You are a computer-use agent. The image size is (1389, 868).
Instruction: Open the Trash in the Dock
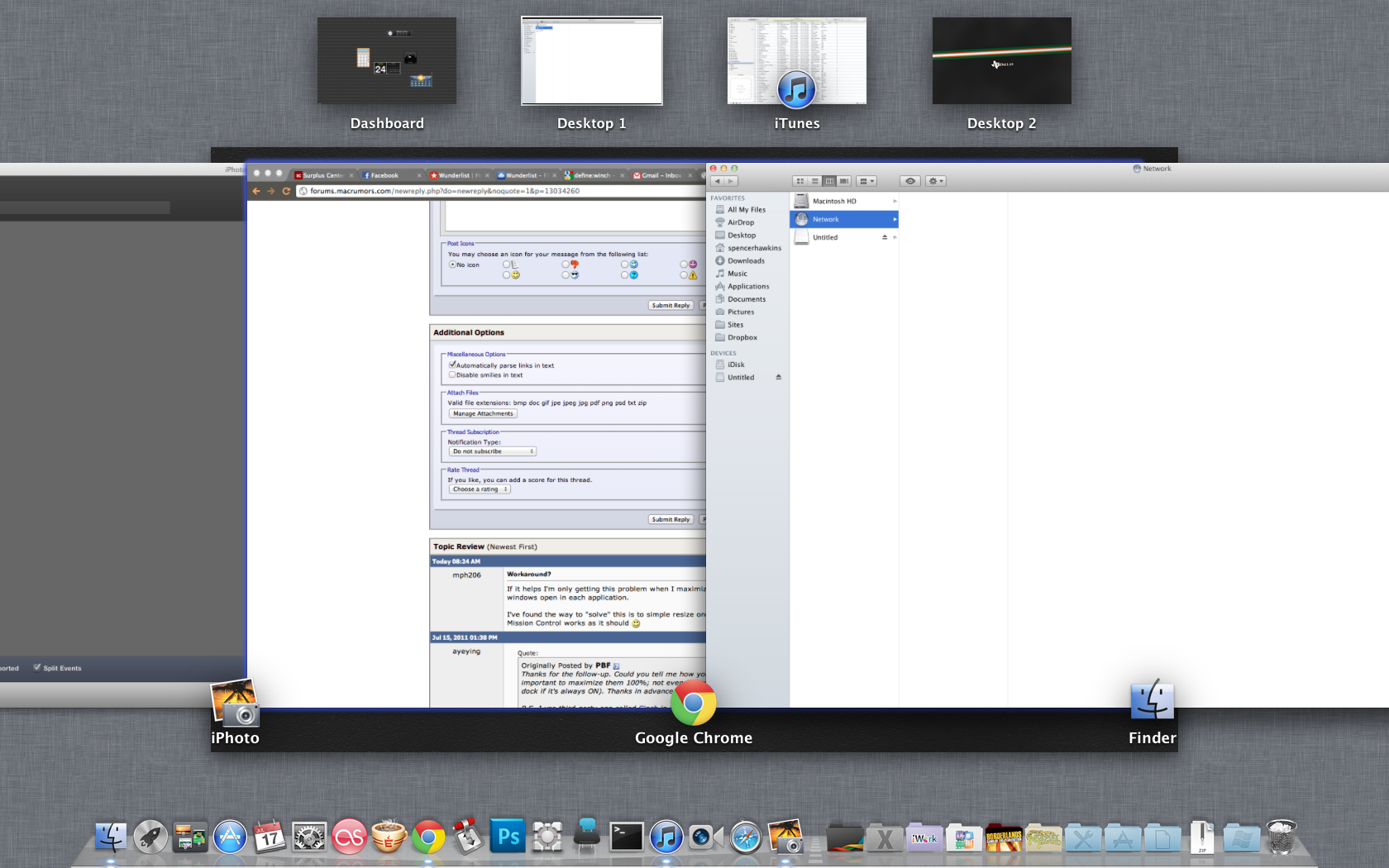1282,837
